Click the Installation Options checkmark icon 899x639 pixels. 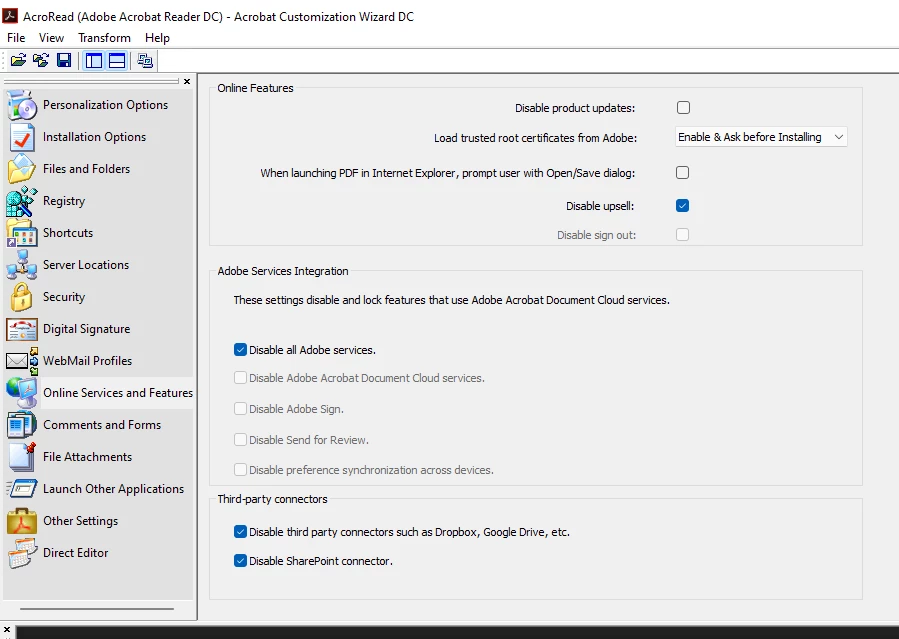tap(22, 137)
